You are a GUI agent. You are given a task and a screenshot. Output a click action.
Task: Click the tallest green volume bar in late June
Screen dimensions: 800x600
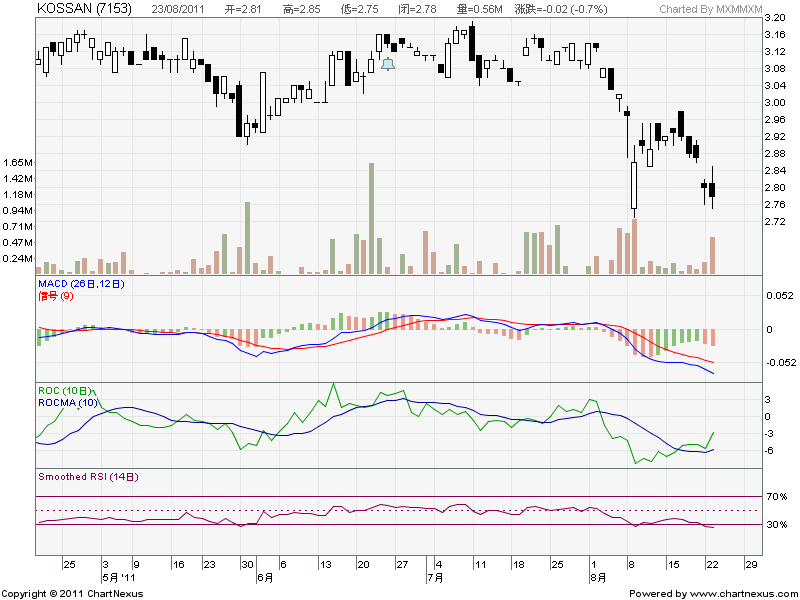click(371, 218)
